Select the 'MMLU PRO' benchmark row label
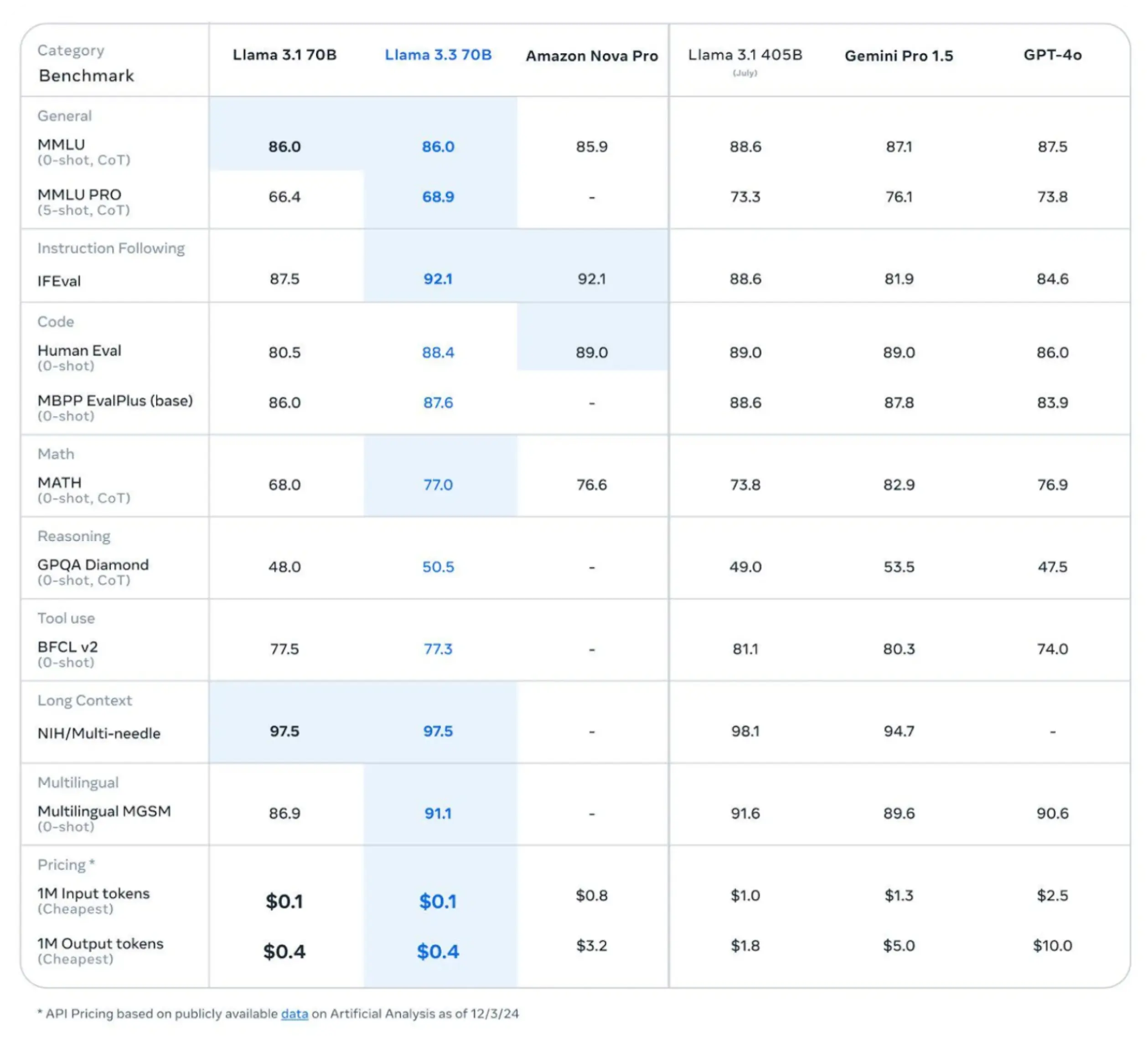 79,195
